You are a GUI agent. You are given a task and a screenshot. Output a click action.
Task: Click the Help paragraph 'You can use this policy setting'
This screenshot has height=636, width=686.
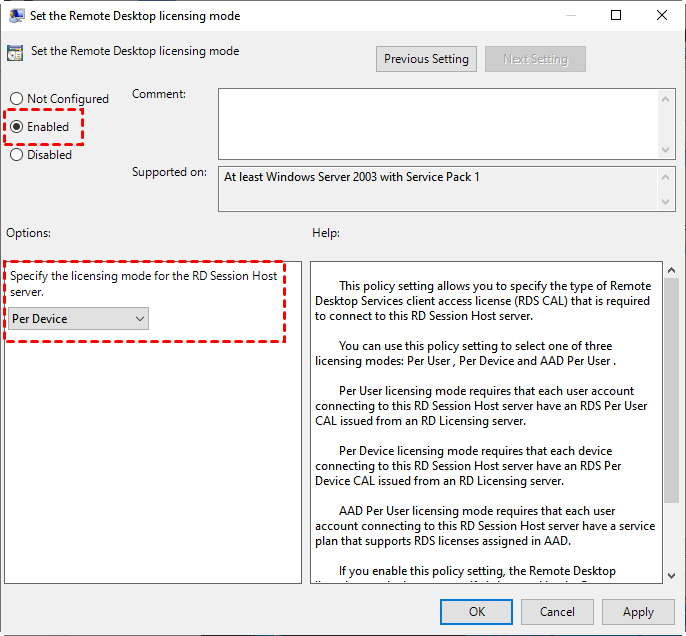tap(466, 353)
